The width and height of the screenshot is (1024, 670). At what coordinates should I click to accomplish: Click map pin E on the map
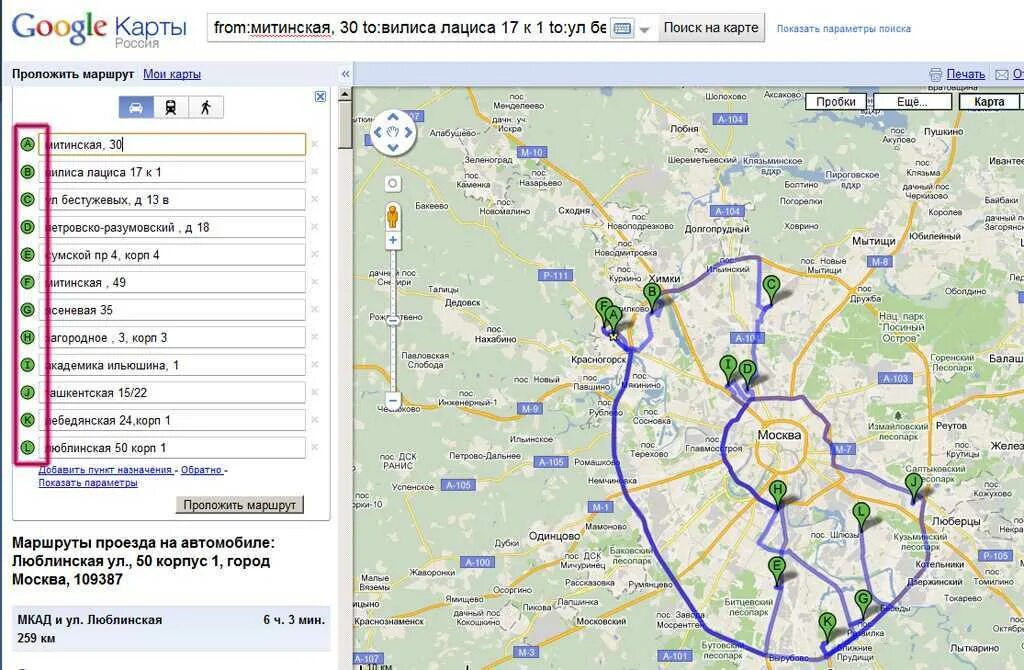777,569
